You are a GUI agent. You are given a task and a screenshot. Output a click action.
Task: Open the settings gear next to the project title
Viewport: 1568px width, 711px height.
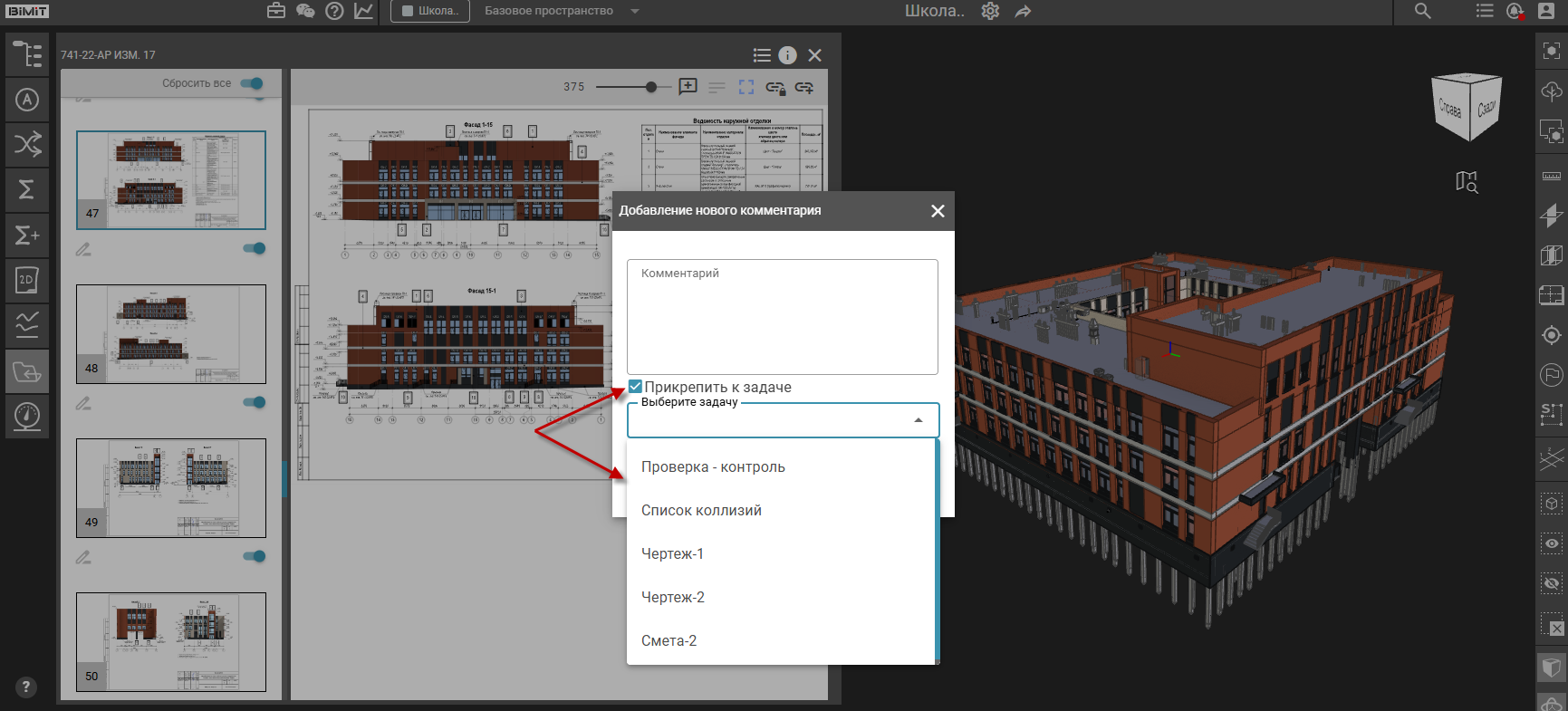tap(990, 11)
